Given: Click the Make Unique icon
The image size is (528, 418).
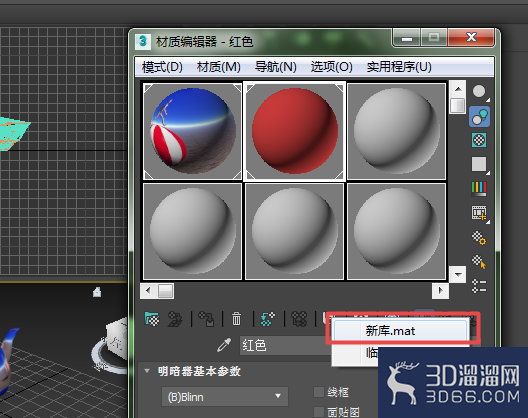Looking at the screenshot, I should [299, 318].
